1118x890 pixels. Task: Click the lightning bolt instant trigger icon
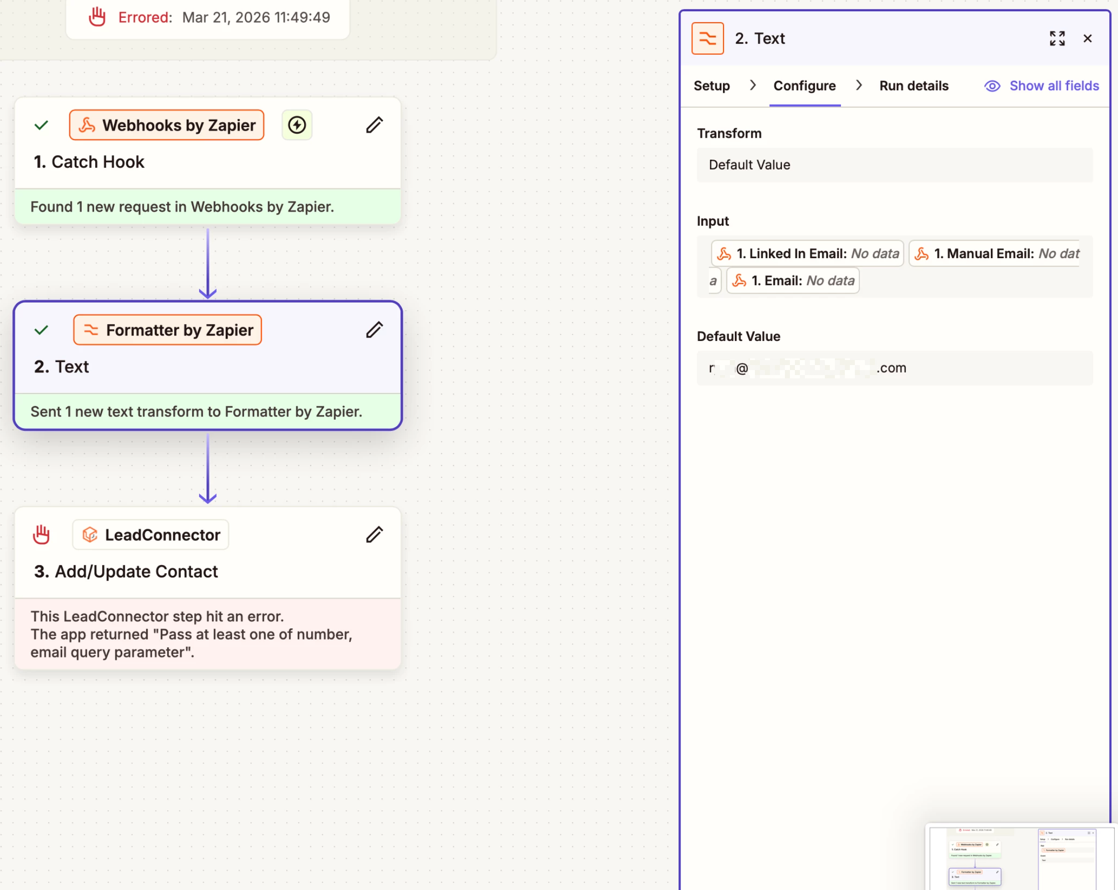click(297, 125)
